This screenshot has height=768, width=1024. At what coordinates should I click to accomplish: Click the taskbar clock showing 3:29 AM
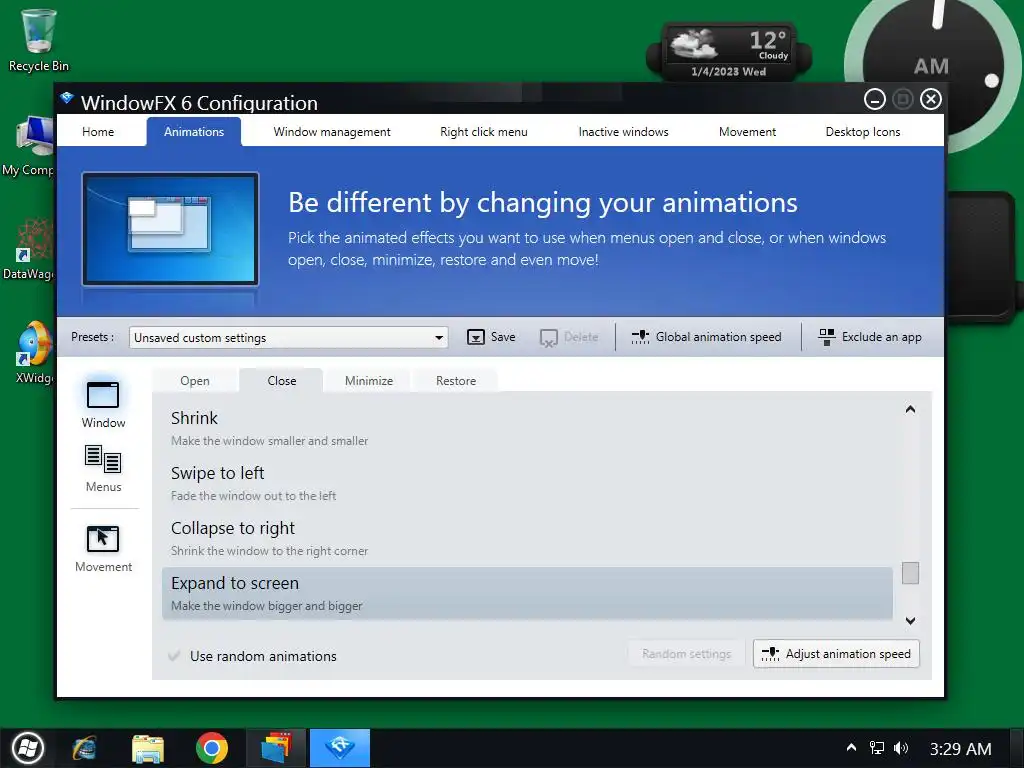pyautogui.click(x=960, y=748)
